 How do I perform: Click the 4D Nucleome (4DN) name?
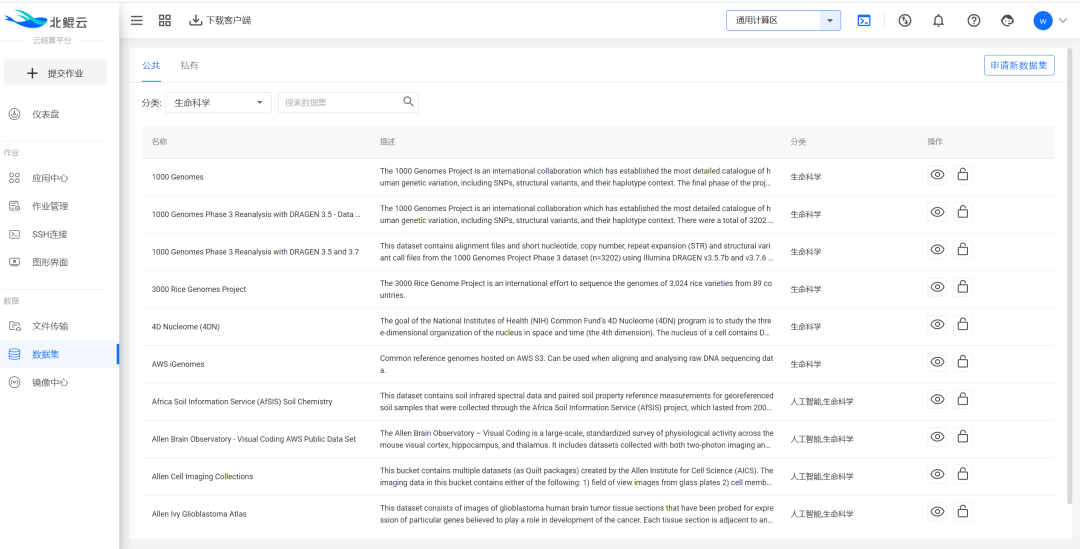coord(186,327)
